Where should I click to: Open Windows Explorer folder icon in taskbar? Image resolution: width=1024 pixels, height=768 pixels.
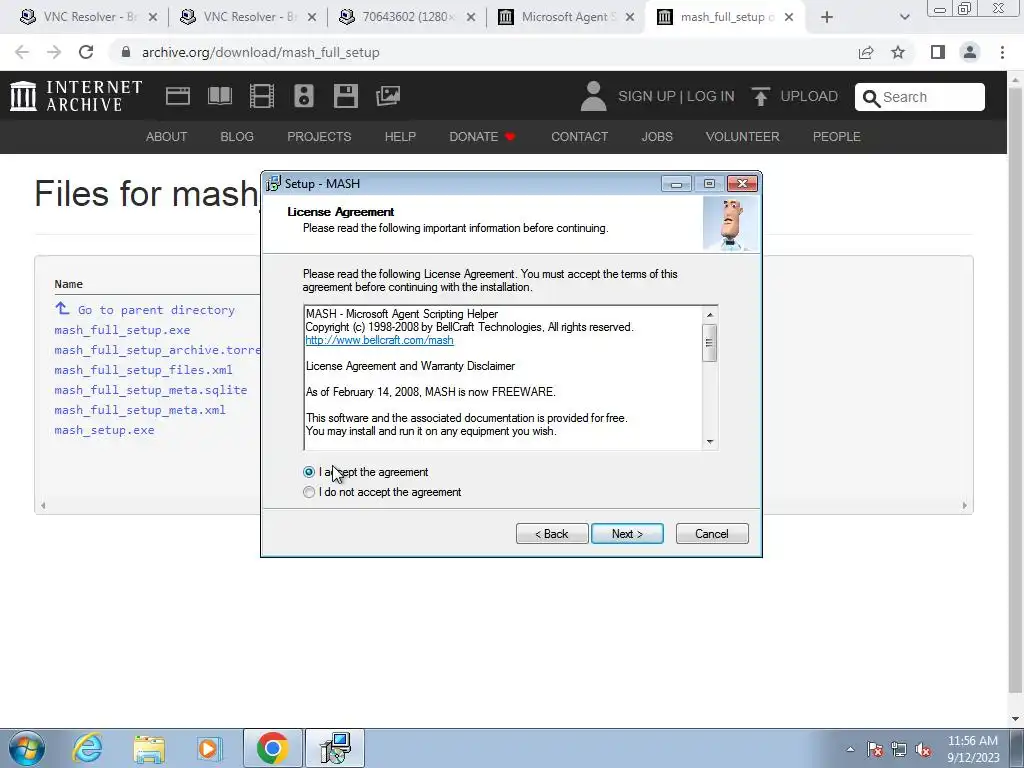149,748
